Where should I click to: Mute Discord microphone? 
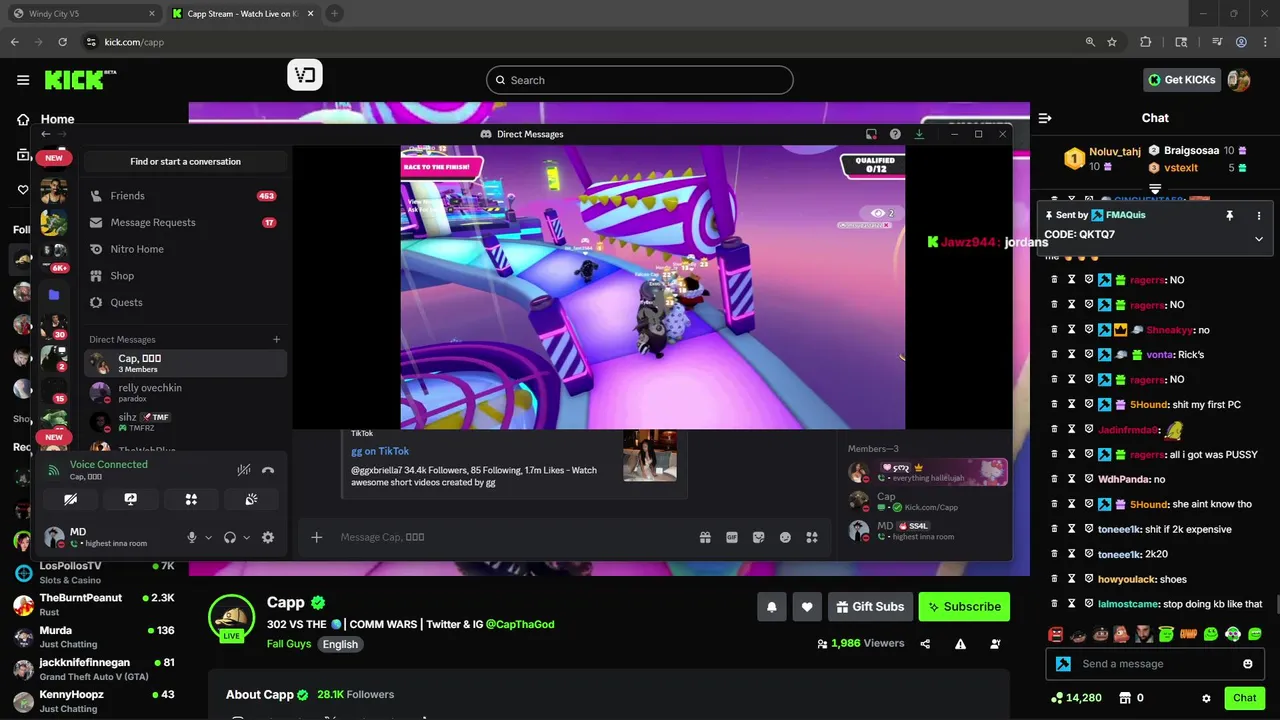[192, 537]
